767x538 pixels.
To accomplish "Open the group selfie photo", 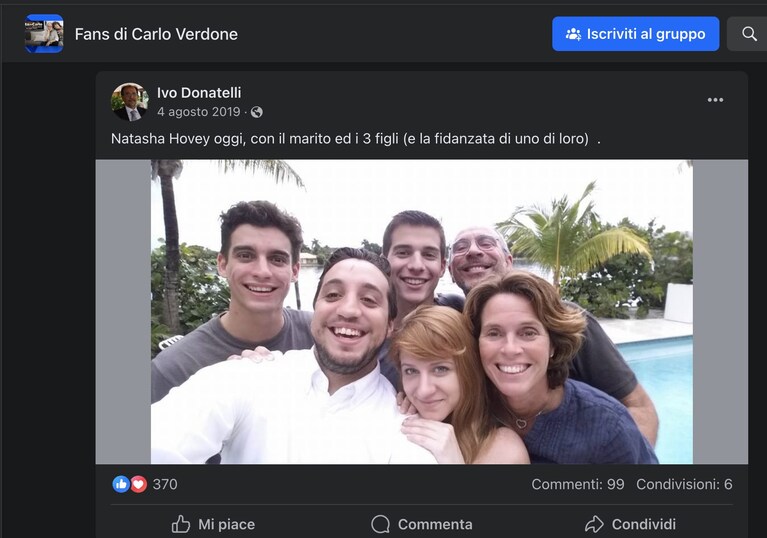I will tap(422, 312).
